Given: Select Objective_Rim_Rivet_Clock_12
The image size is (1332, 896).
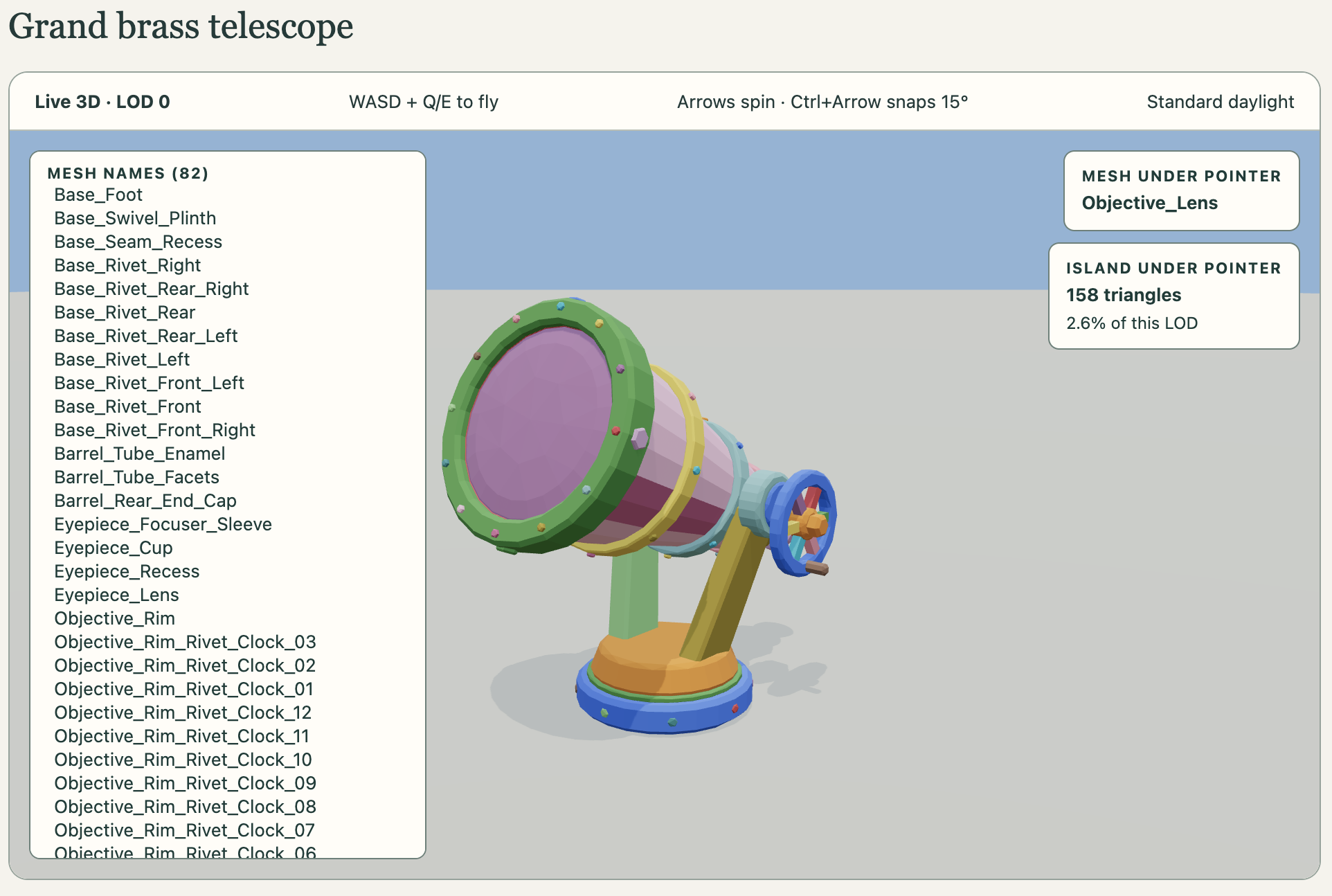Looking at the screenshot, I should tap(183, 713).
